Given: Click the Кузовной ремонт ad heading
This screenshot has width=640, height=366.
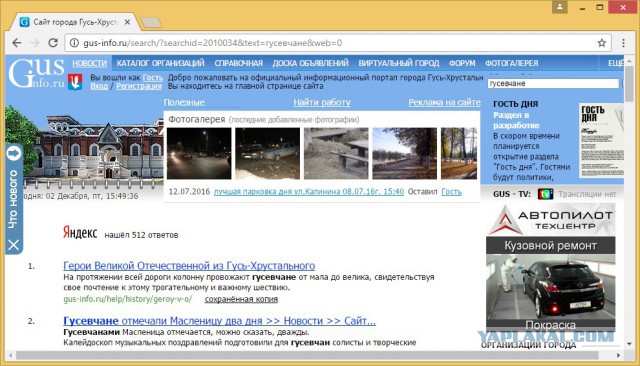Looking at the screenshot, I should click(x=551, y=246).
